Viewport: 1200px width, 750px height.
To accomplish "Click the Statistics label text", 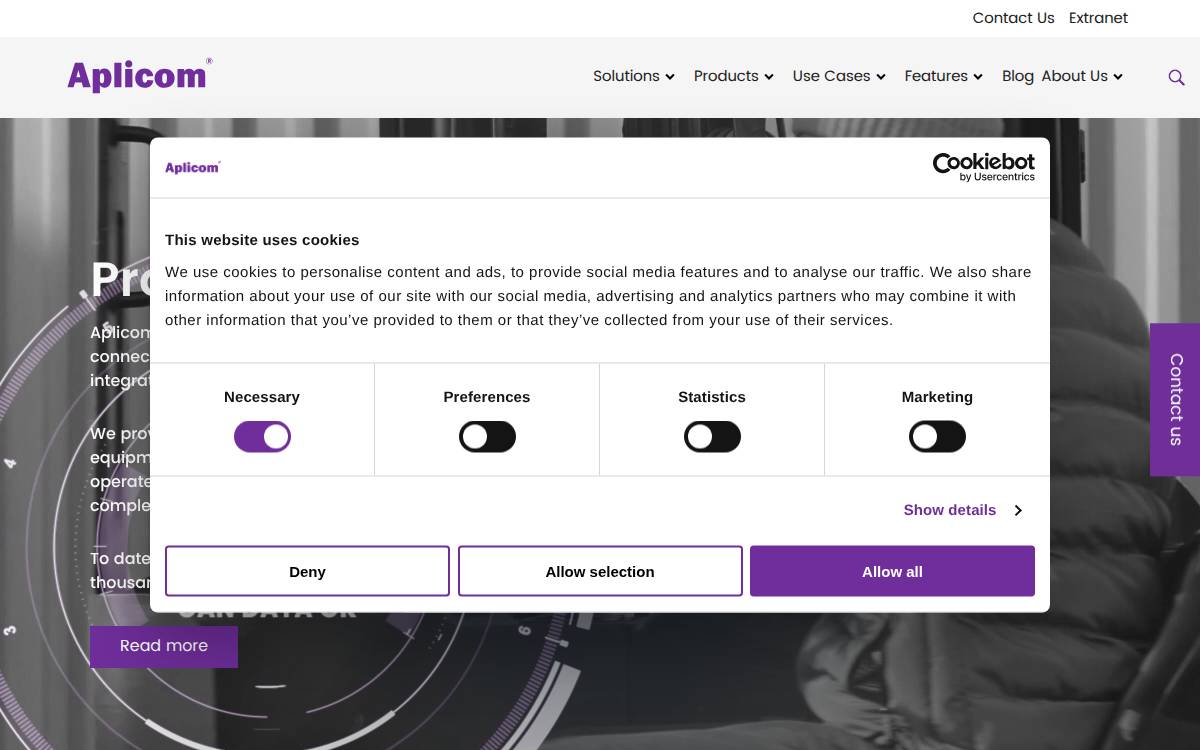I will click(712, 397).
